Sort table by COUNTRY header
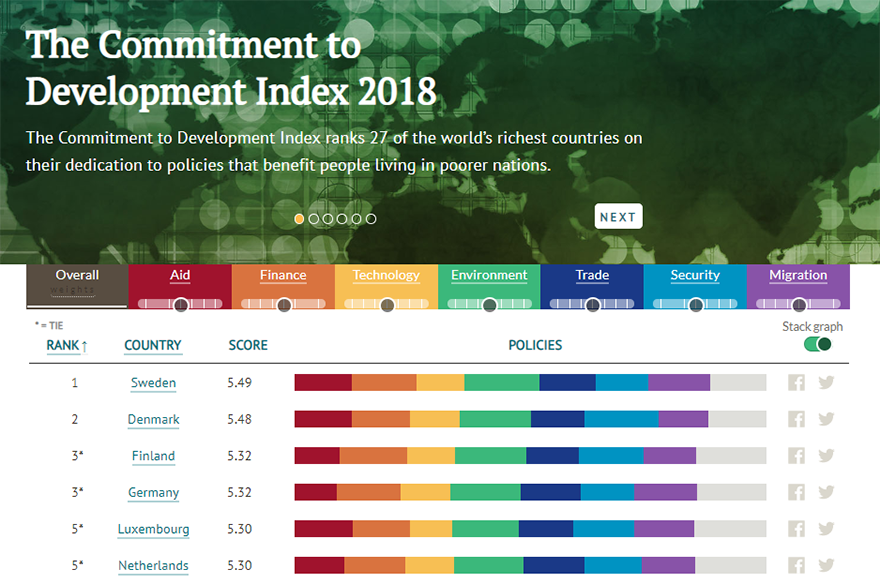880x584 pixels. tap(153, 346)
